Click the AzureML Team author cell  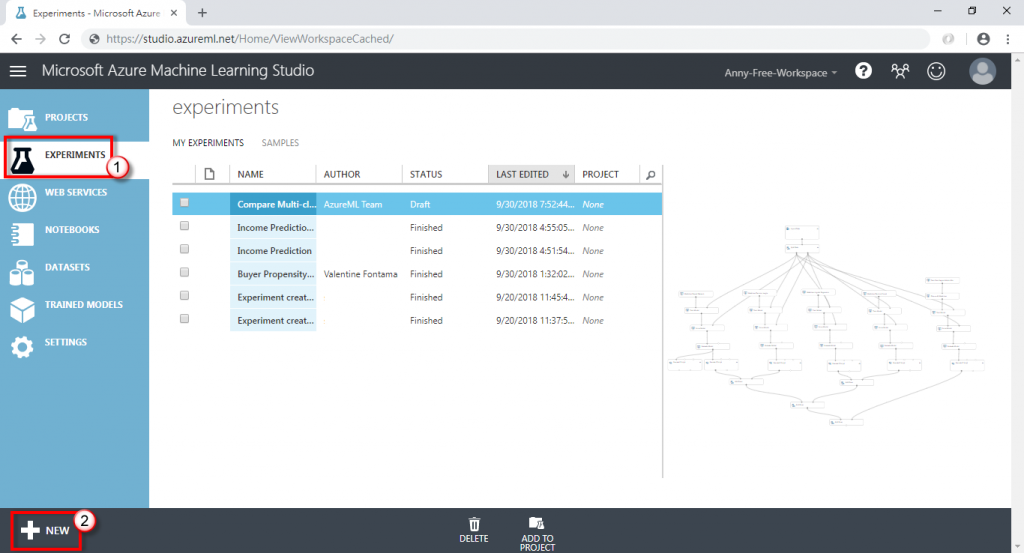click(353, 204)
